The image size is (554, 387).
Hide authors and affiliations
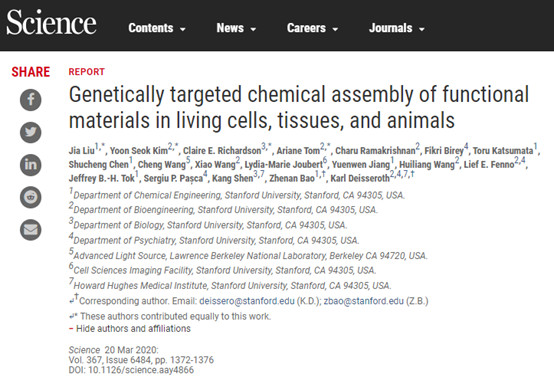pos(130,329)
